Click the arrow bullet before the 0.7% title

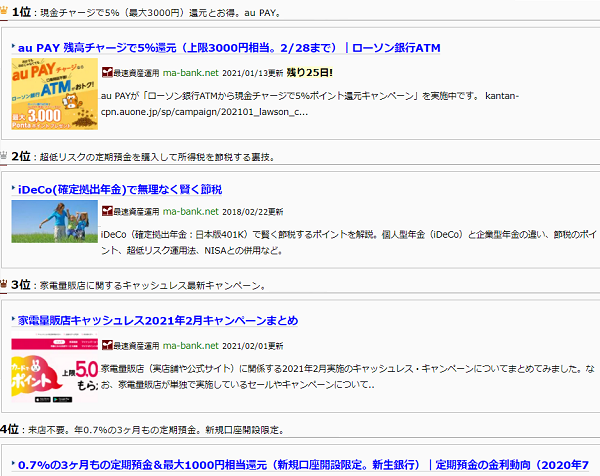tap(13, 464)
